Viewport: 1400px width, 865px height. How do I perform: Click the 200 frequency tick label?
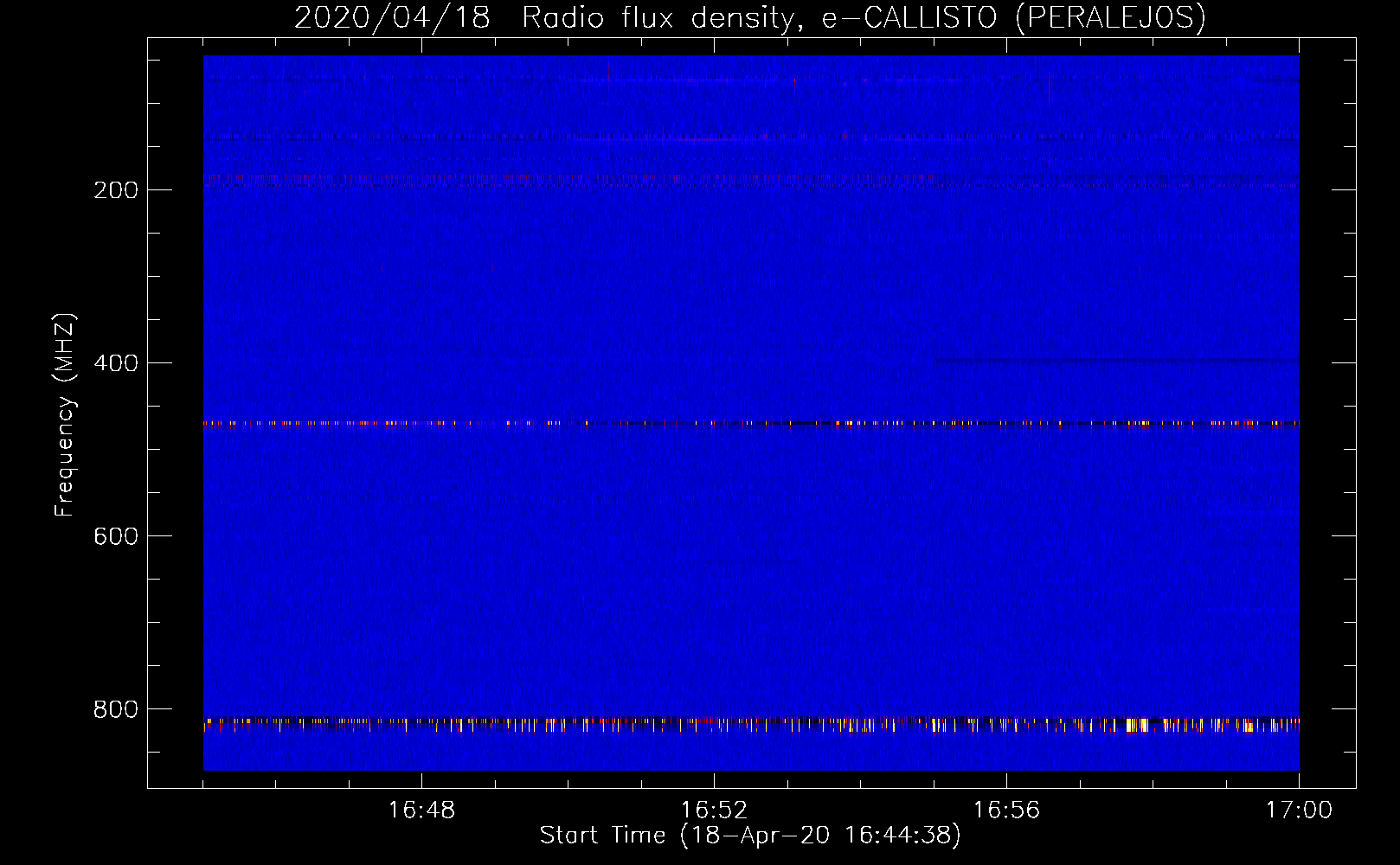click(116, 190)
